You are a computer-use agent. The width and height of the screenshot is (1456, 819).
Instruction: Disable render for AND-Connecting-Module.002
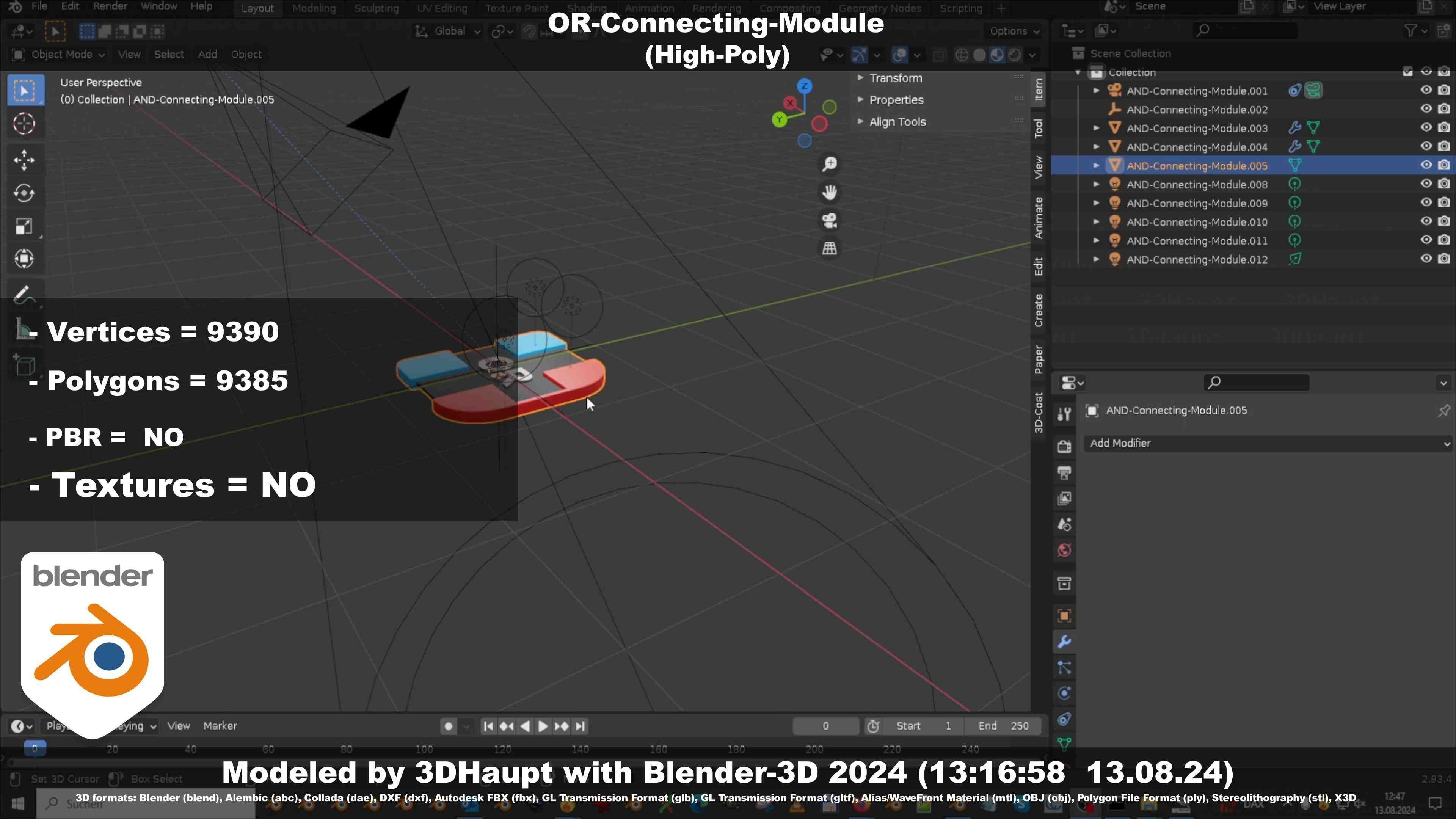point(1443,109)
